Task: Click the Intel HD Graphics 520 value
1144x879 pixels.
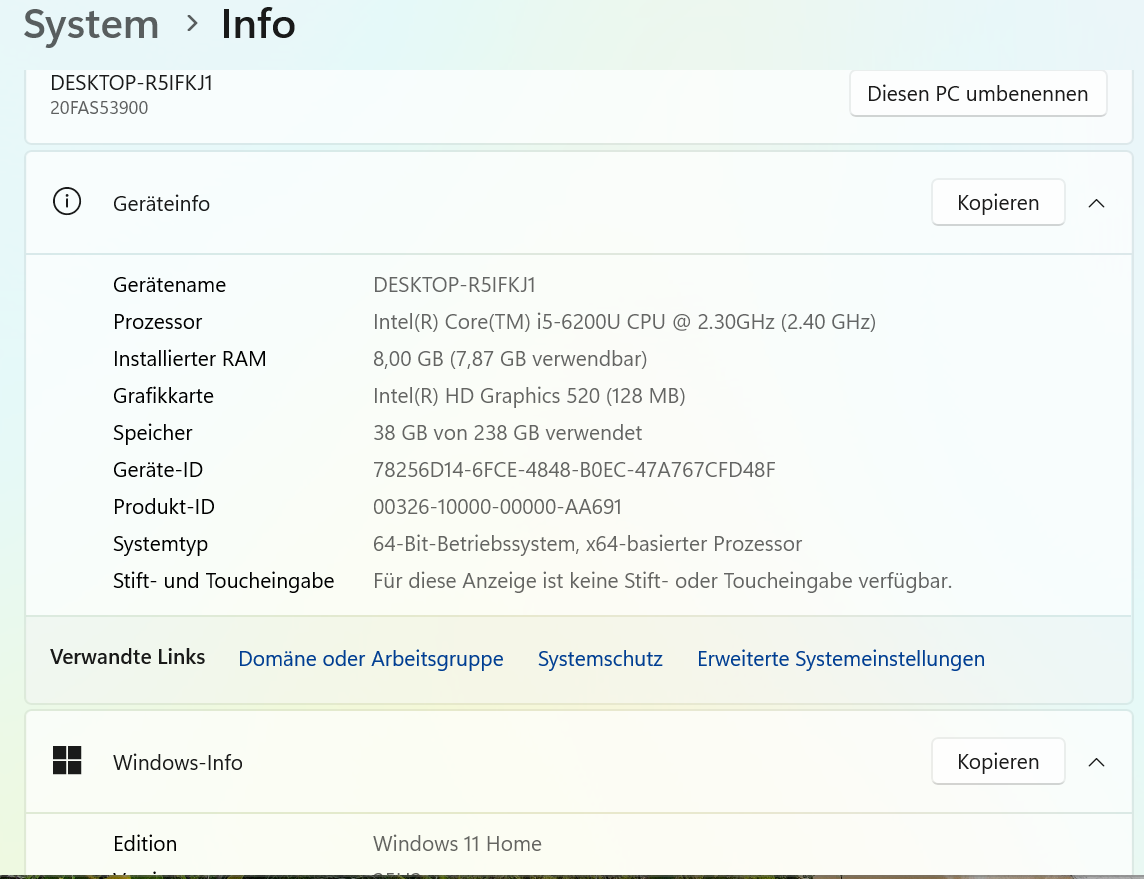Action: [529, 395]
